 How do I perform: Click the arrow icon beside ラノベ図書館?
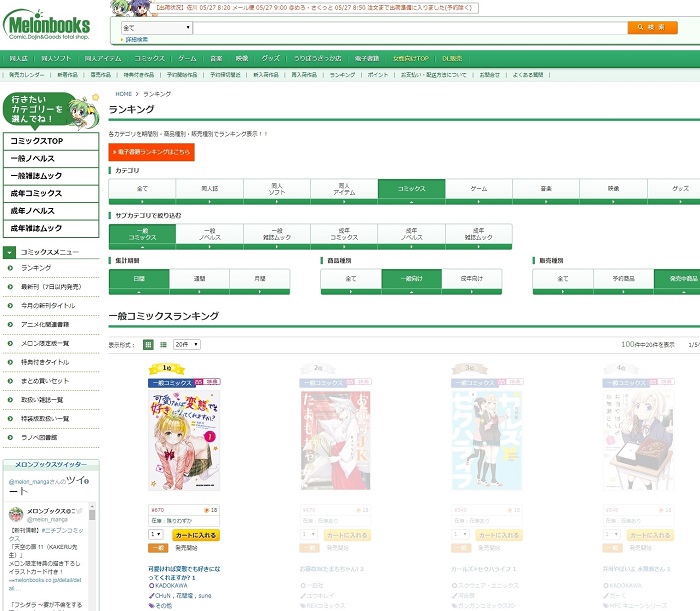click(10, 437)
